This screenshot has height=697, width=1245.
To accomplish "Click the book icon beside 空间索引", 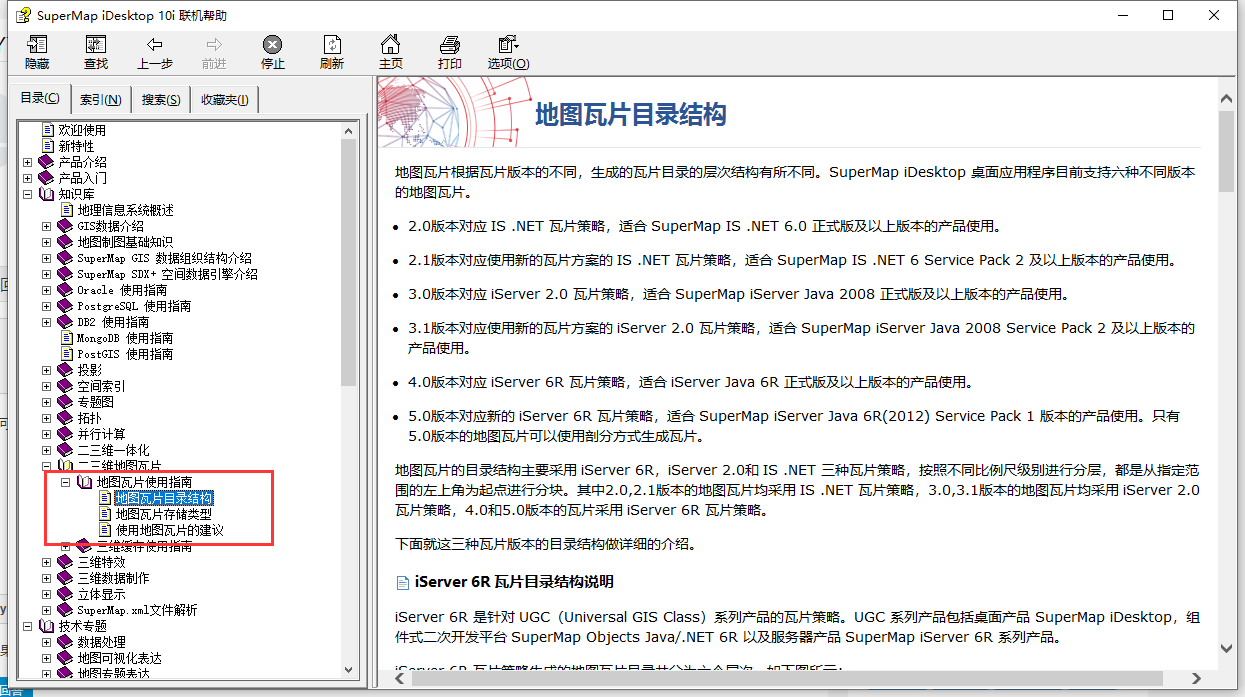I will [66, 386].
